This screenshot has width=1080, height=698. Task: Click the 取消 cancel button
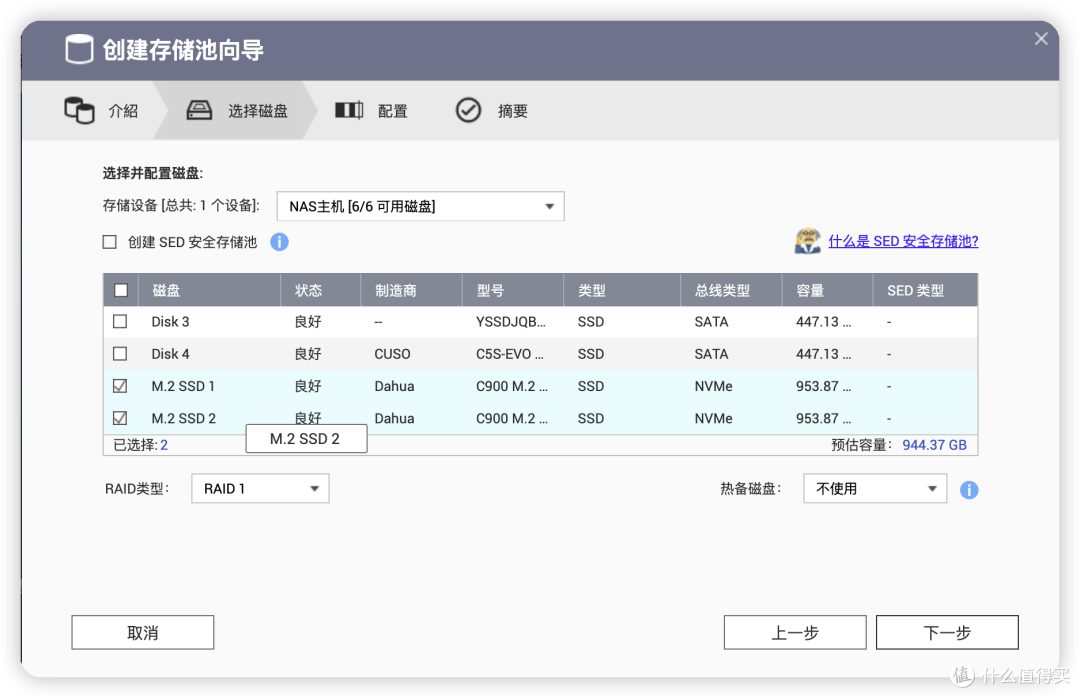point(143,633)
